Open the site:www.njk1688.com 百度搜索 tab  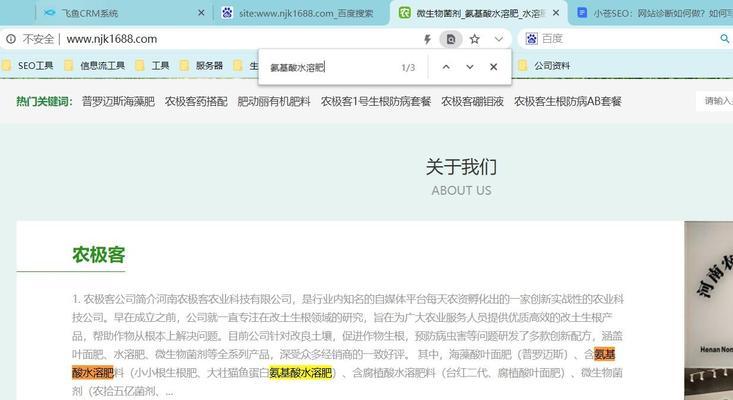[302, 13]
